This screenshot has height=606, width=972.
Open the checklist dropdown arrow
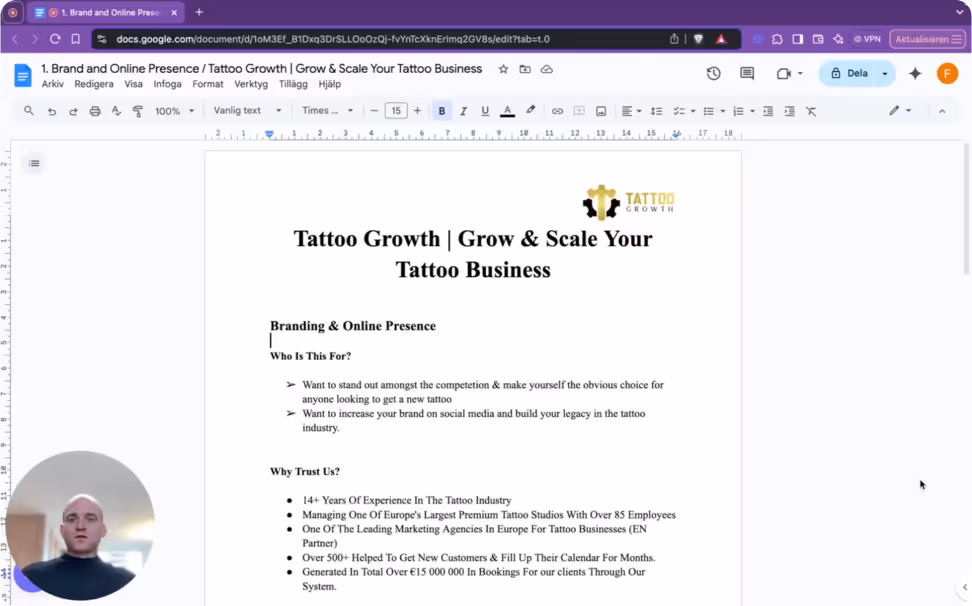[x=693, y=112]
